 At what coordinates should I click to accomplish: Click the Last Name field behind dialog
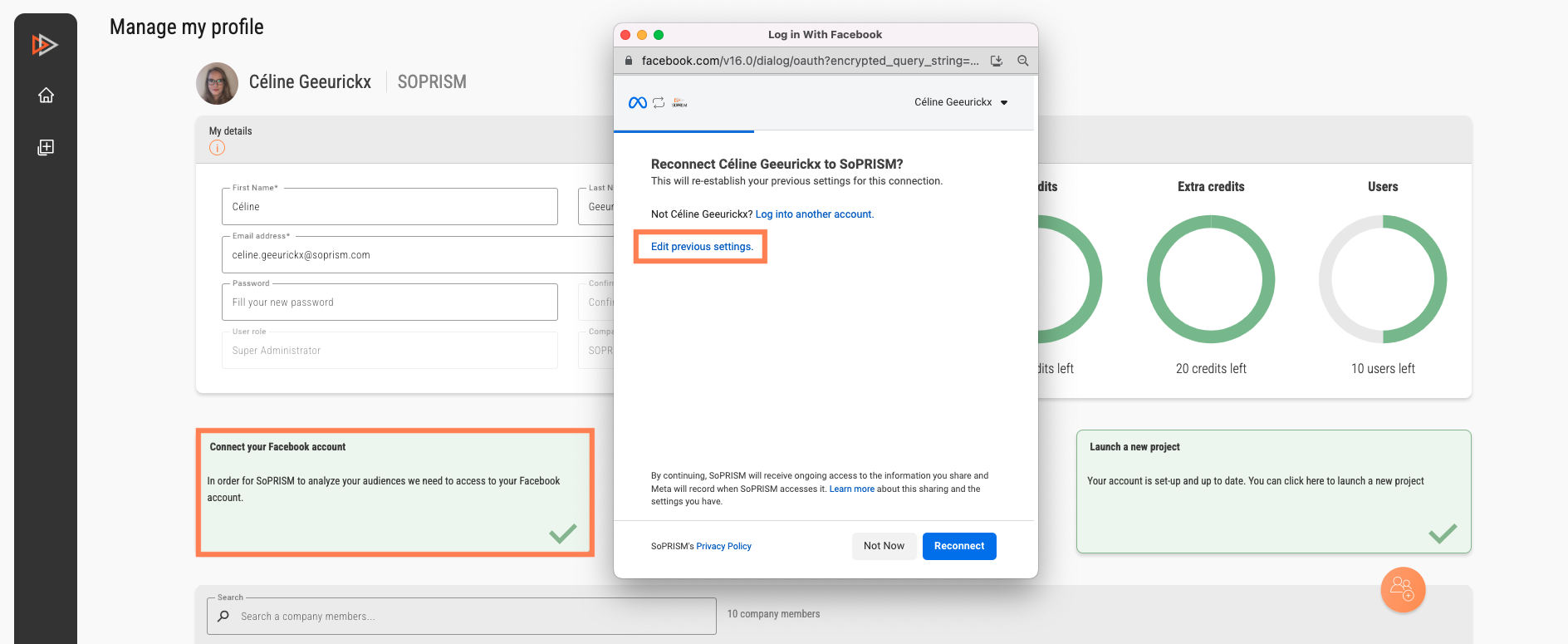(596, 206)
